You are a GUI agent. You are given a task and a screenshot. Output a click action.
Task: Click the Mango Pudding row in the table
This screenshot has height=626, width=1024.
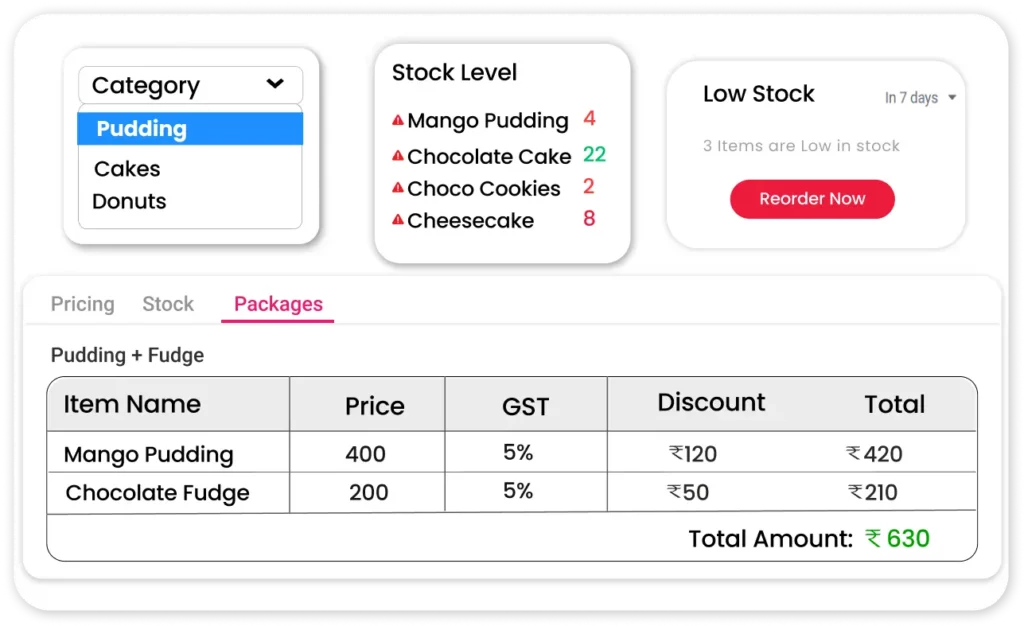tap(149, 454)
